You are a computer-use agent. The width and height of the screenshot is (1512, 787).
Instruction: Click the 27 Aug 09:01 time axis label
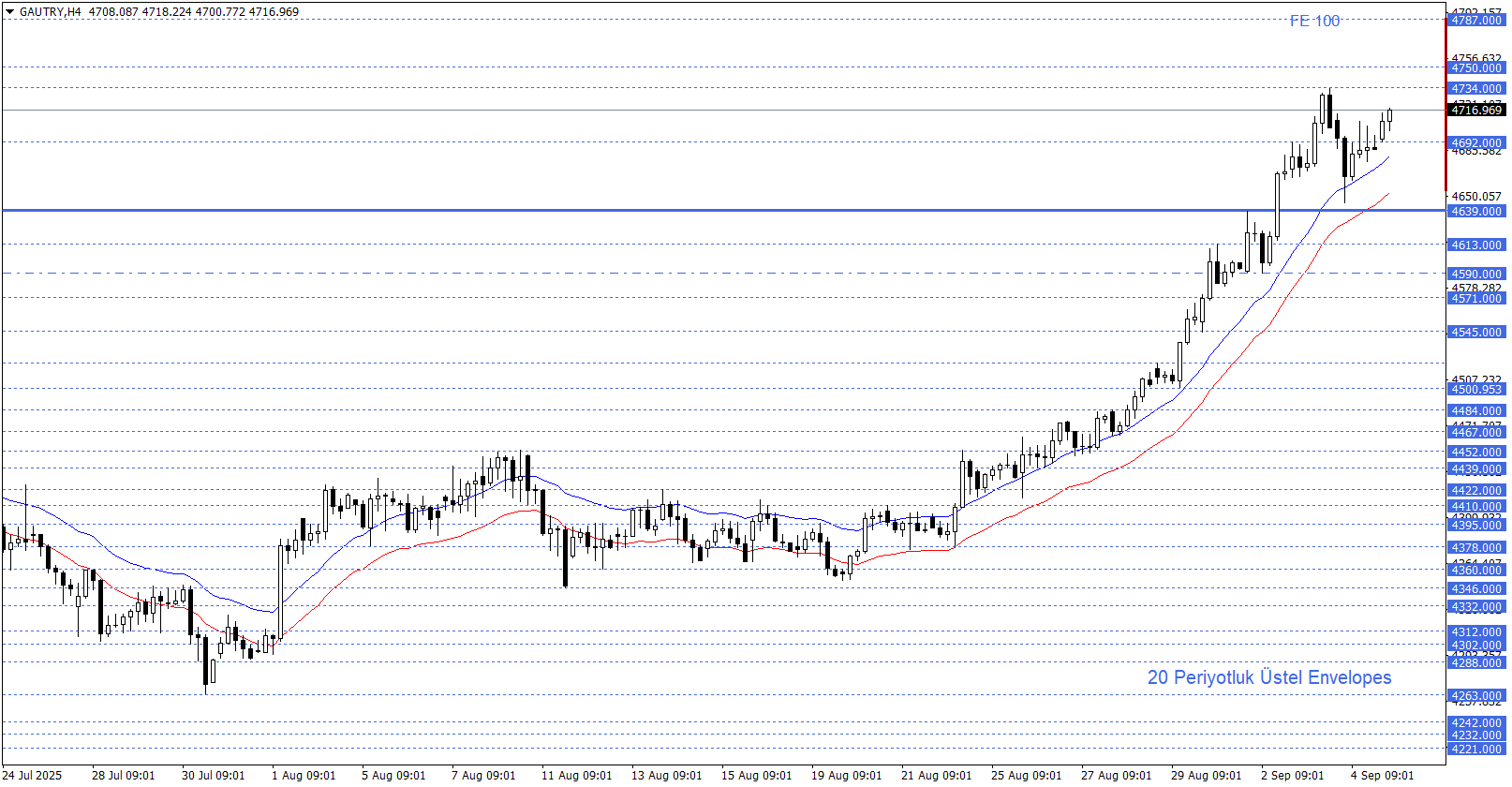1116,775
